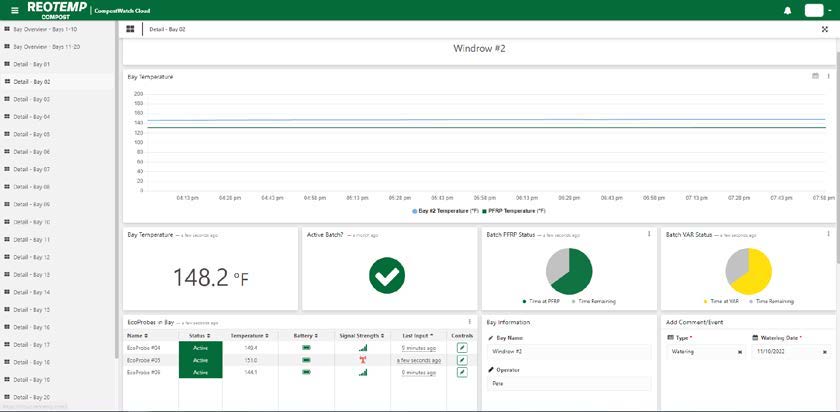
Task: Click the REOTEMP Compost logo
Action: (56, 10)
